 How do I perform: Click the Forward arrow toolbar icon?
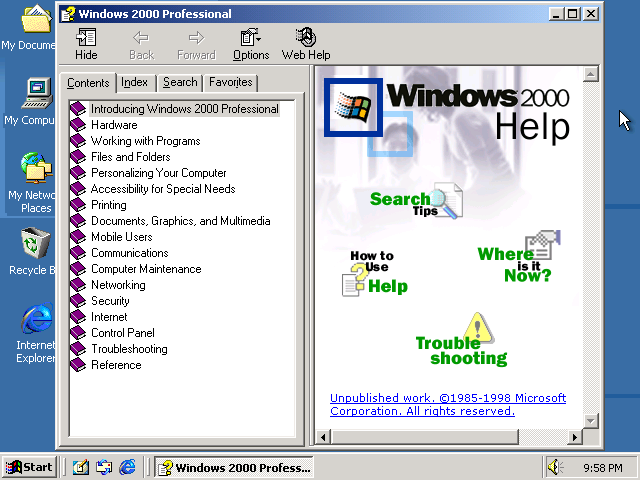click(x=196, y=44)
